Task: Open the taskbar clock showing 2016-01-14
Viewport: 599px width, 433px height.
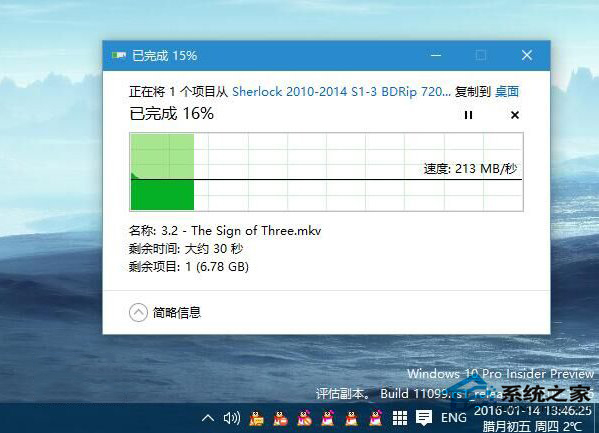Action: [x=533, y=418]
